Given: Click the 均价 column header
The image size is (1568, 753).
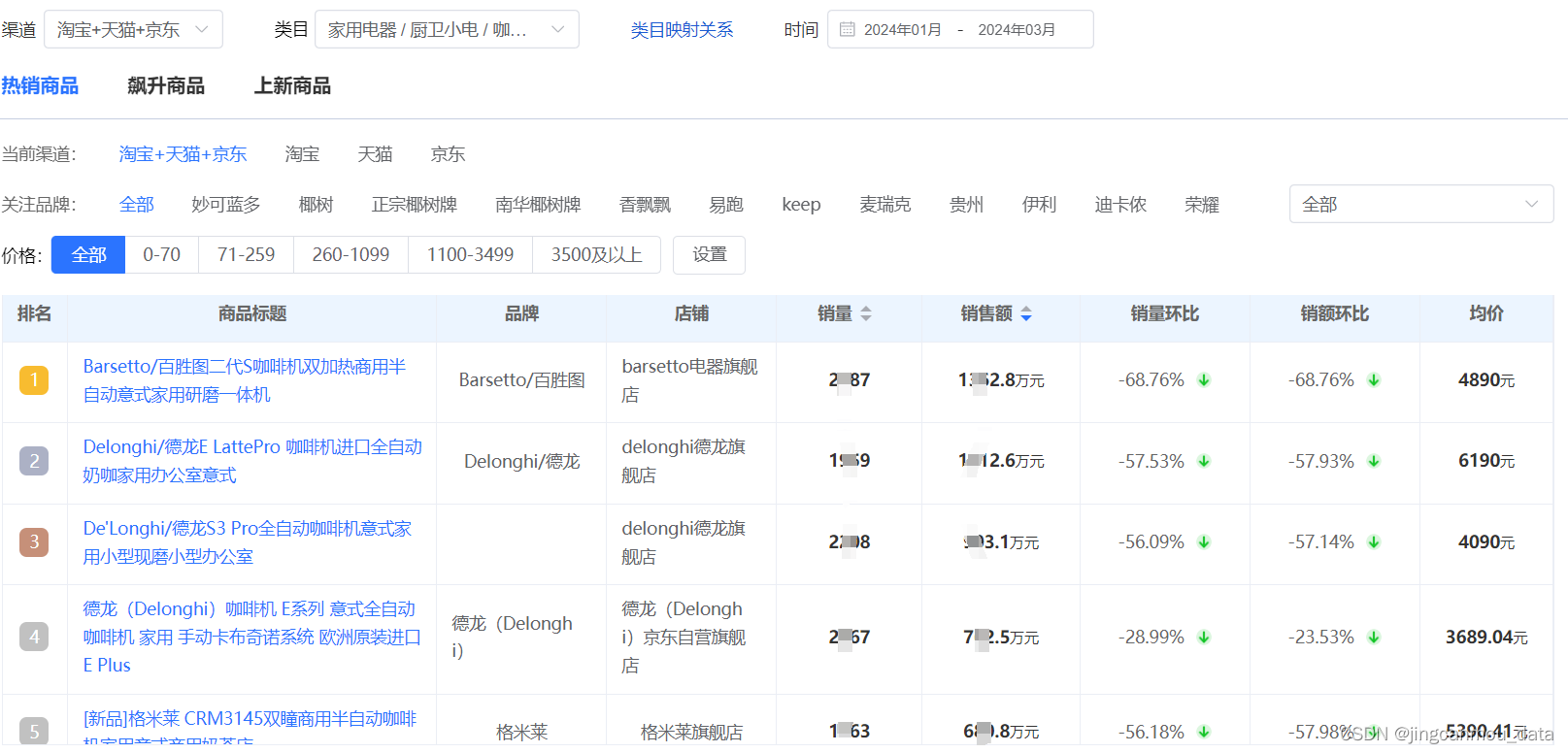Looking at the screenshot, I should pos(1486,314).
